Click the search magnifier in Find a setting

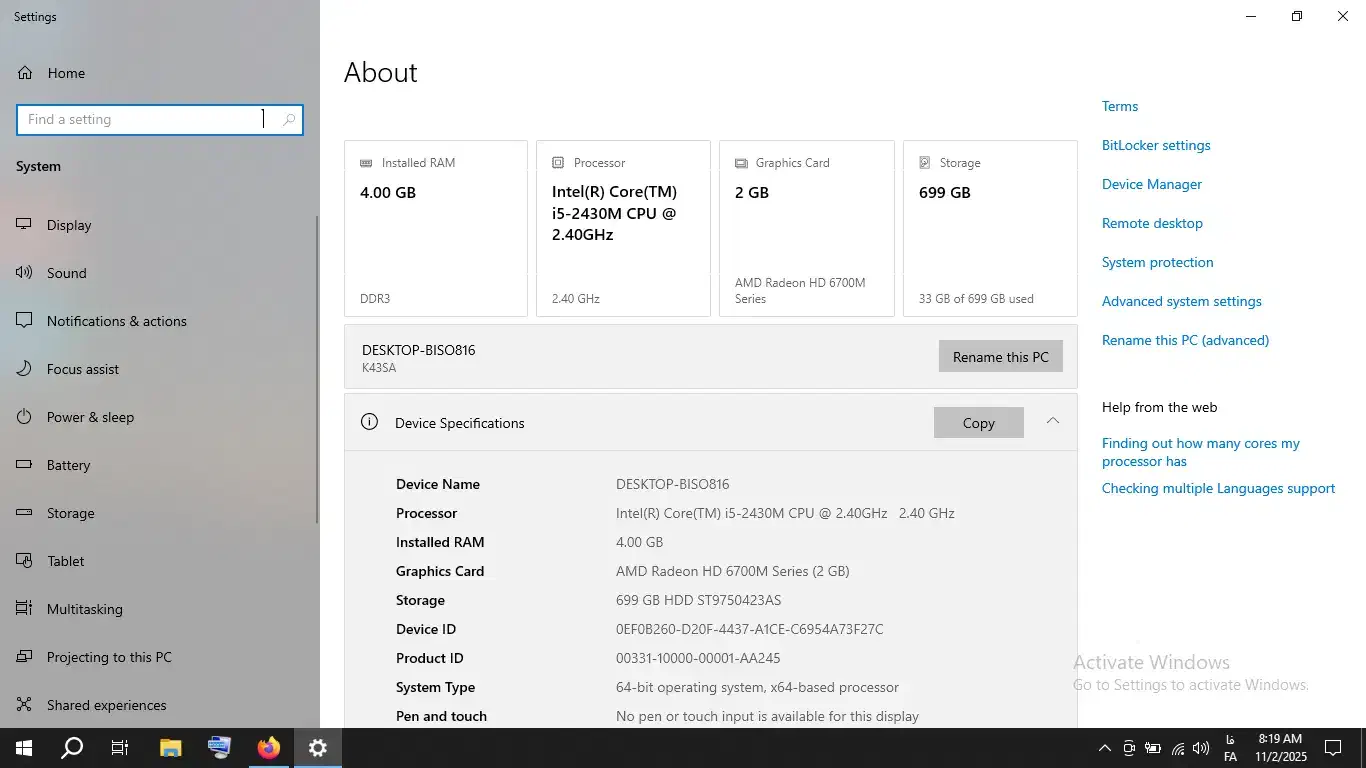coord(289,120)
